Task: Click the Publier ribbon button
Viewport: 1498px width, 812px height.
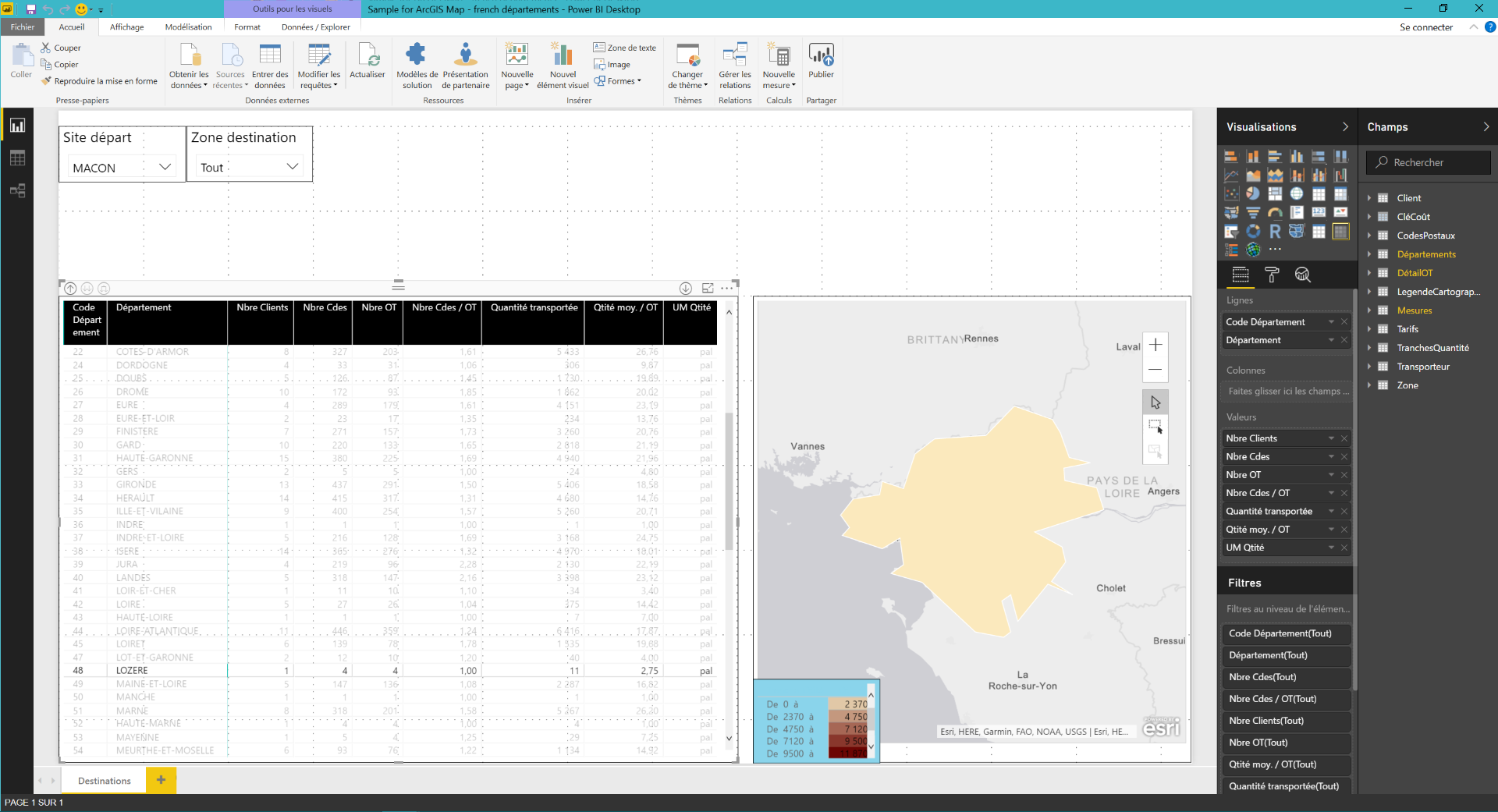Action: pos(821,61)
